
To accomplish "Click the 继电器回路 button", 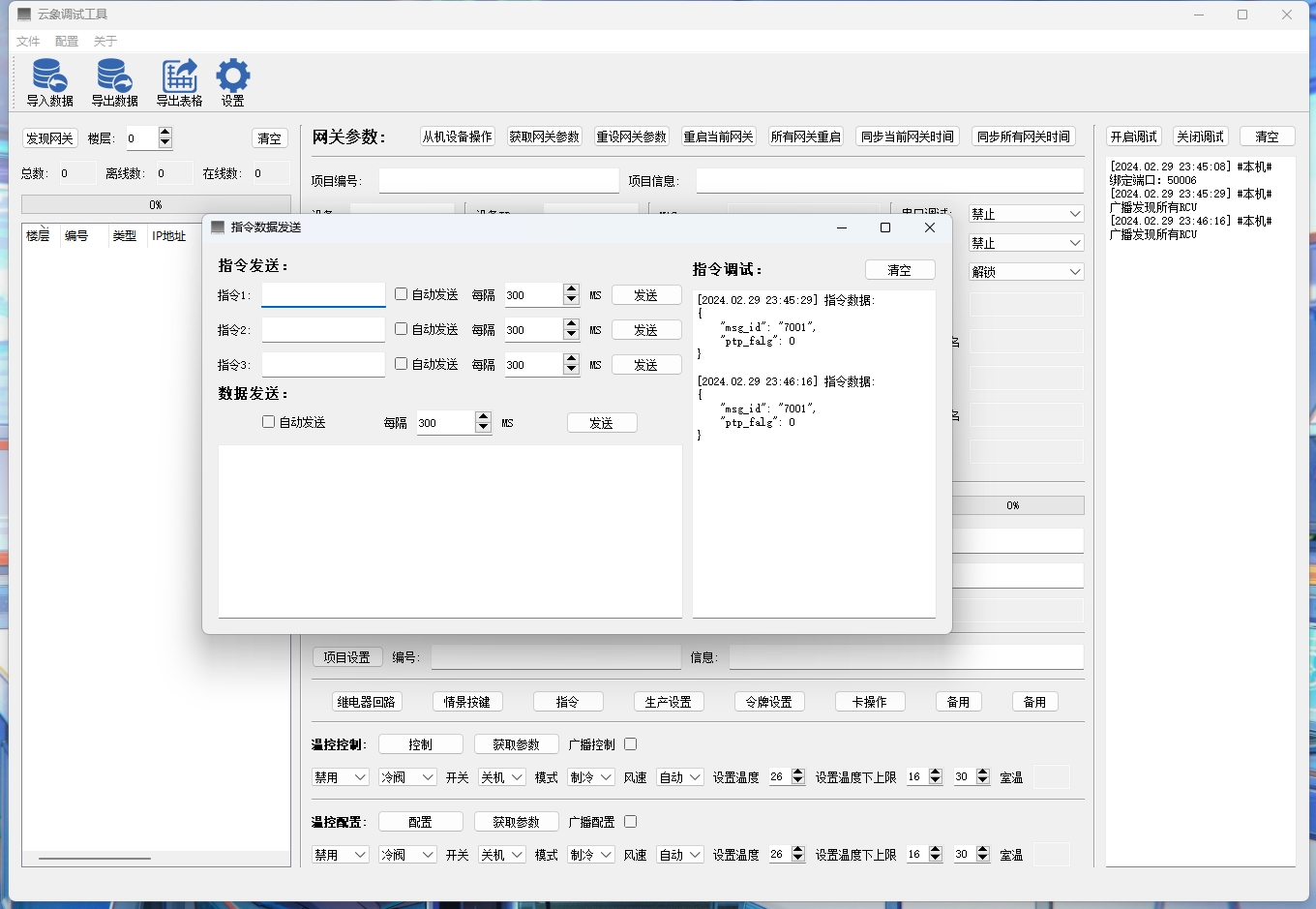I will [x=367, y=702].
